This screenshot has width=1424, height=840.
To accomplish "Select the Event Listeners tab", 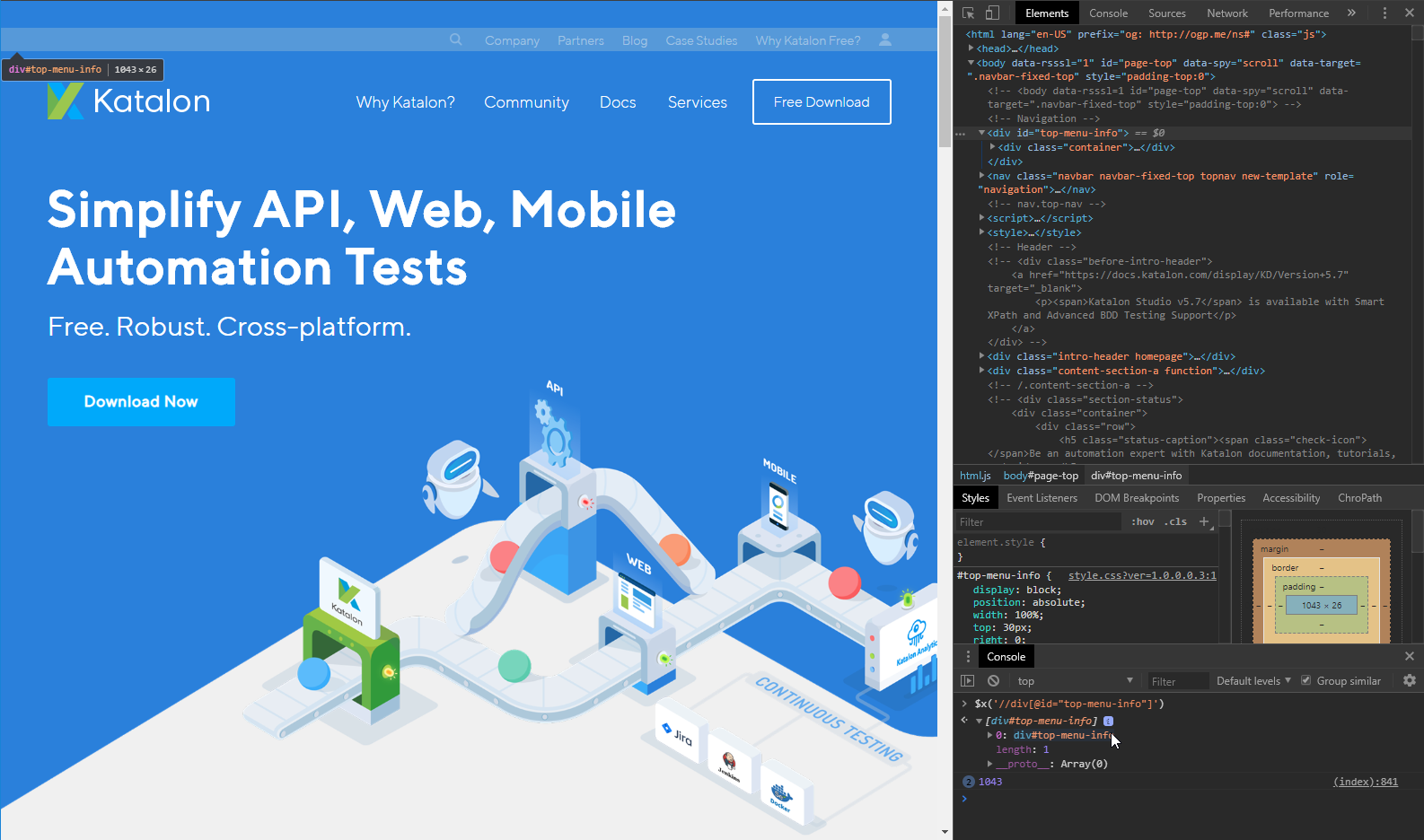I will (x=1042, y=498).
